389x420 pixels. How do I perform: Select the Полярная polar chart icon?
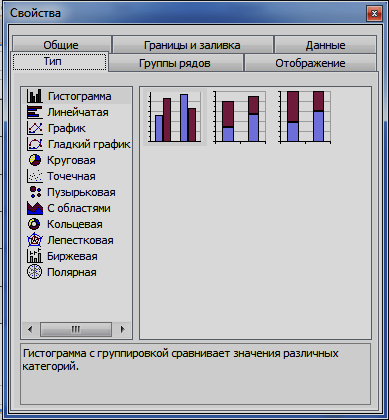35,272
